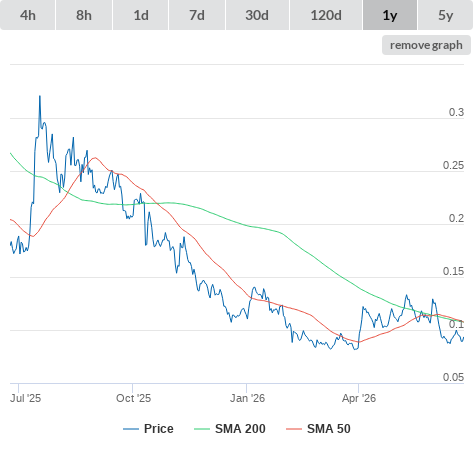This screenshot has width=474, height=455.
Task: Click the Jan '26 axis tick label
Action: (247, 398)
